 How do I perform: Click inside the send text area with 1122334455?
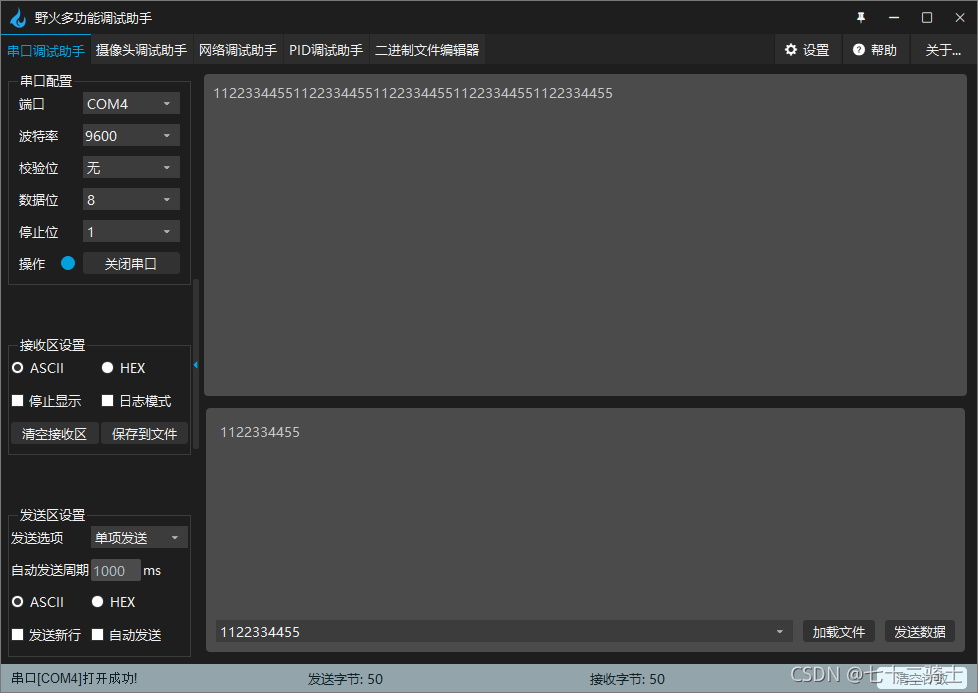coord(585,511)
